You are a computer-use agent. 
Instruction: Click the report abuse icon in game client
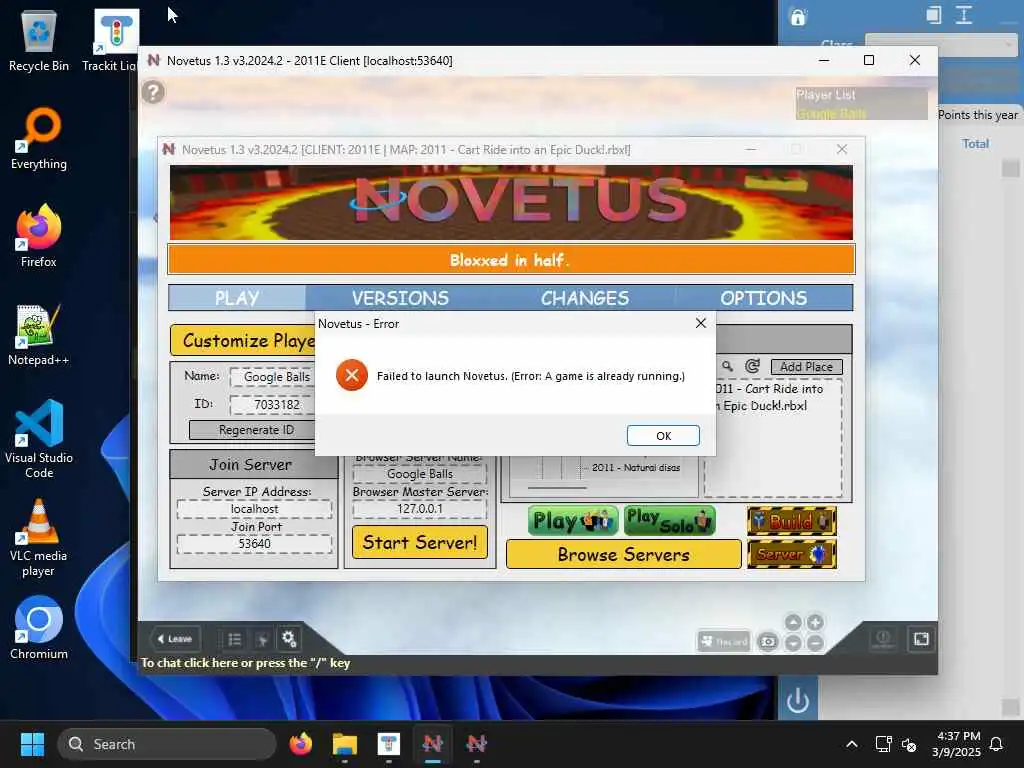(x=883, y=639)
